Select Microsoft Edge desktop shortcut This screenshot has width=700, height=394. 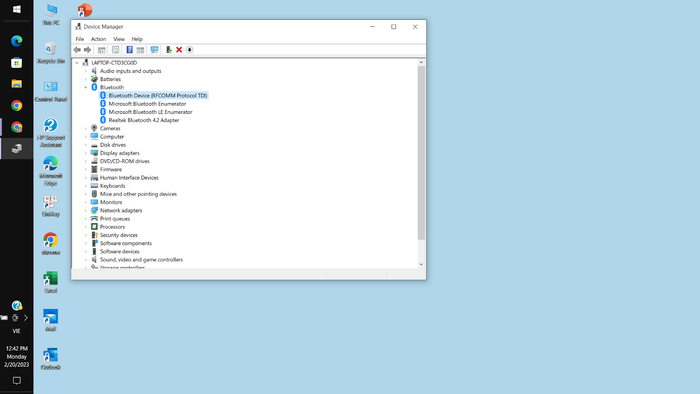(51, 171)
